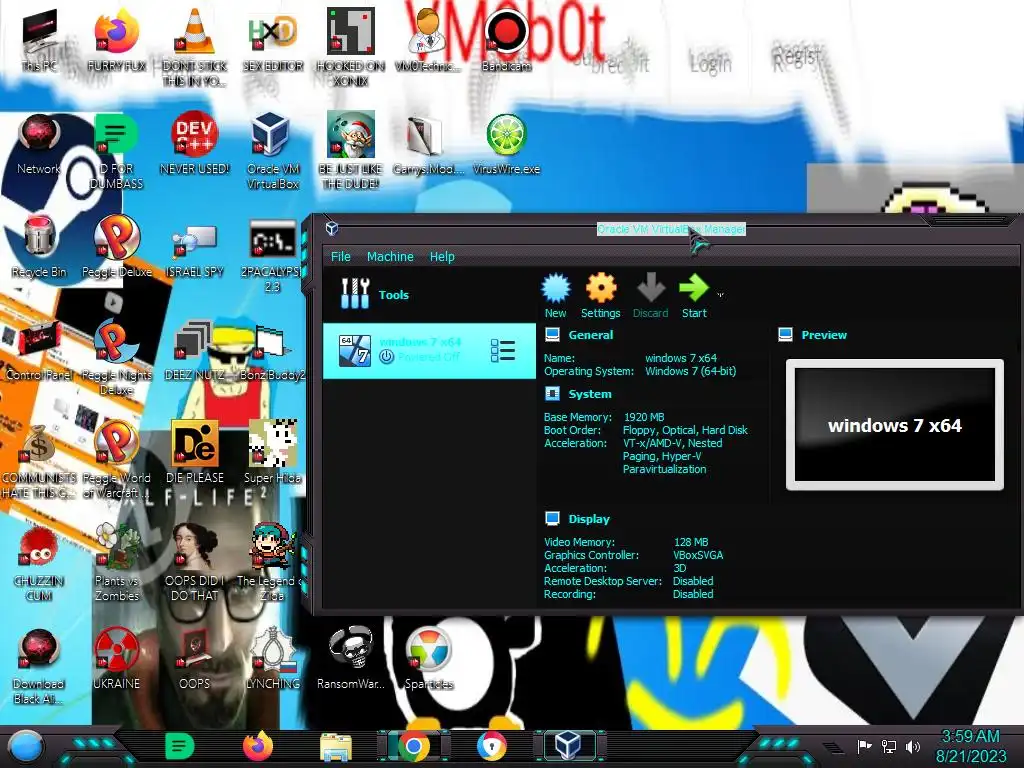Click the VBoxSVGA graphics controller value
Image resolution: width=1024 pixels, height=768 pixels.
coord(698,555)
